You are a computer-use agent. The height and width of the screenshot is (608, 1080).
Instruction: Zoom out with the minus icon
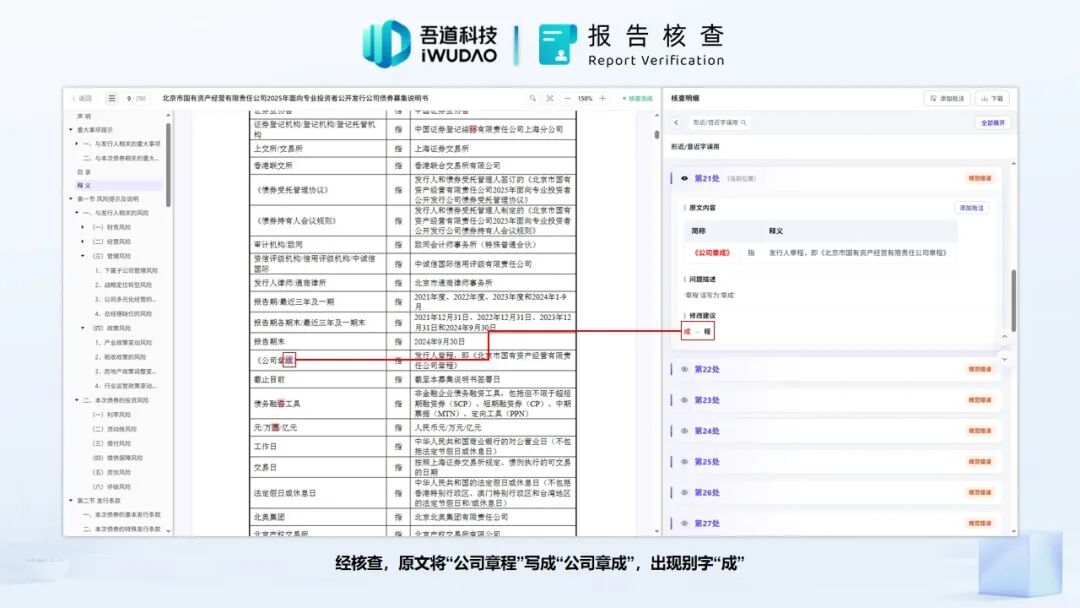[x=568, y=98]
